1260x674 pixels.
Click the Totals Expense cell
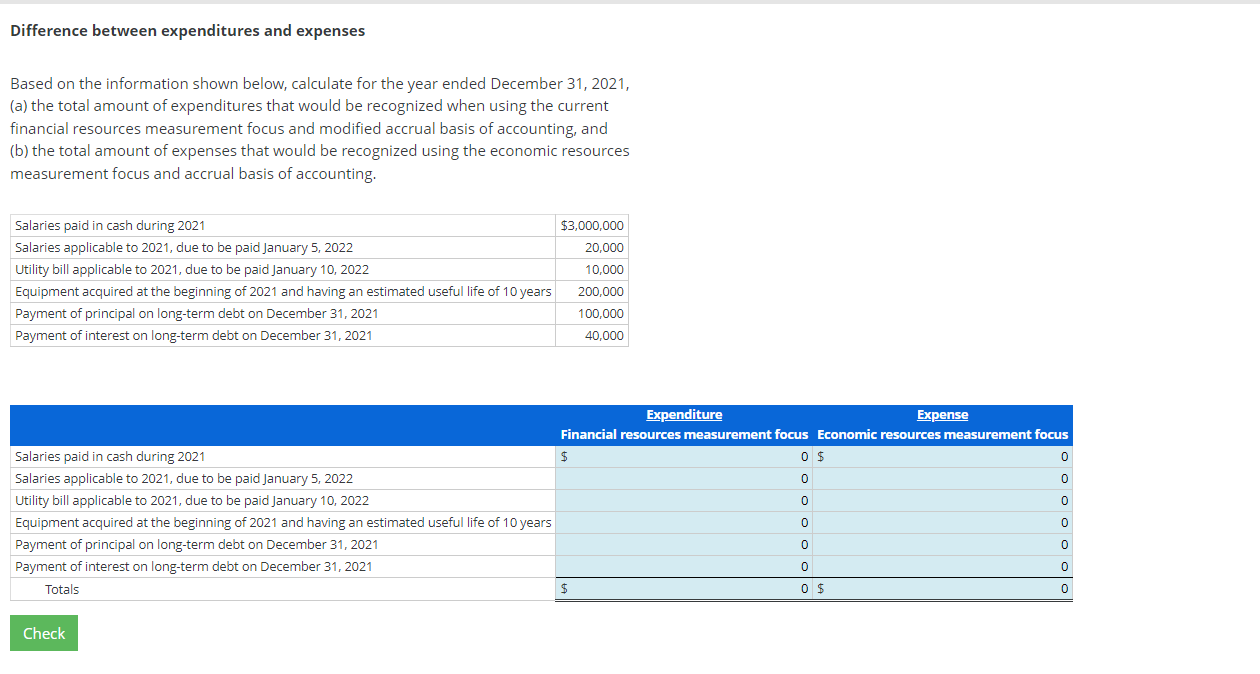pyautogui.click(x=943, y=590)
